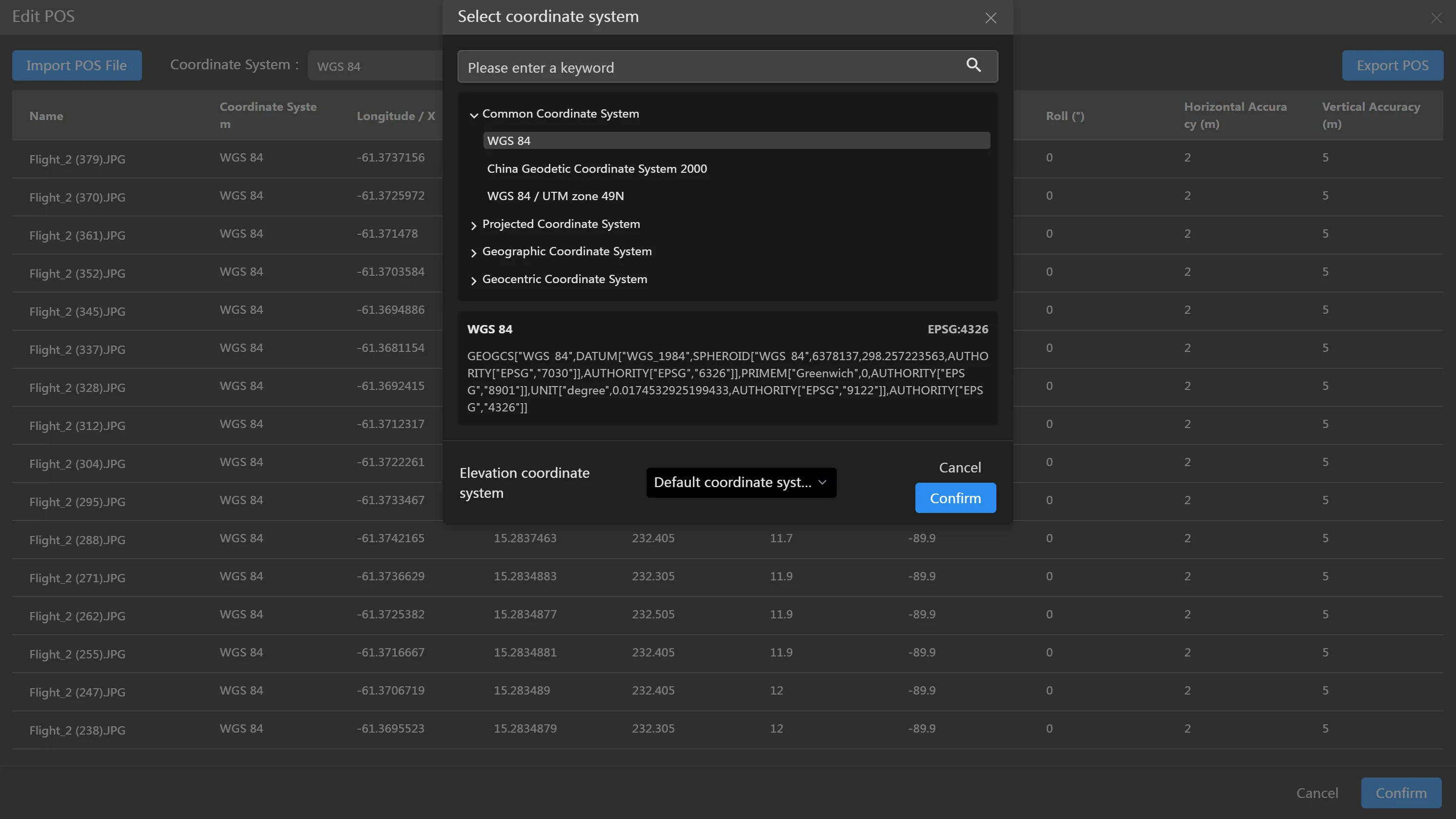Cancel the coordinate system dialog
Screen dimensions: 1456x819
click(x=960, y=468)
